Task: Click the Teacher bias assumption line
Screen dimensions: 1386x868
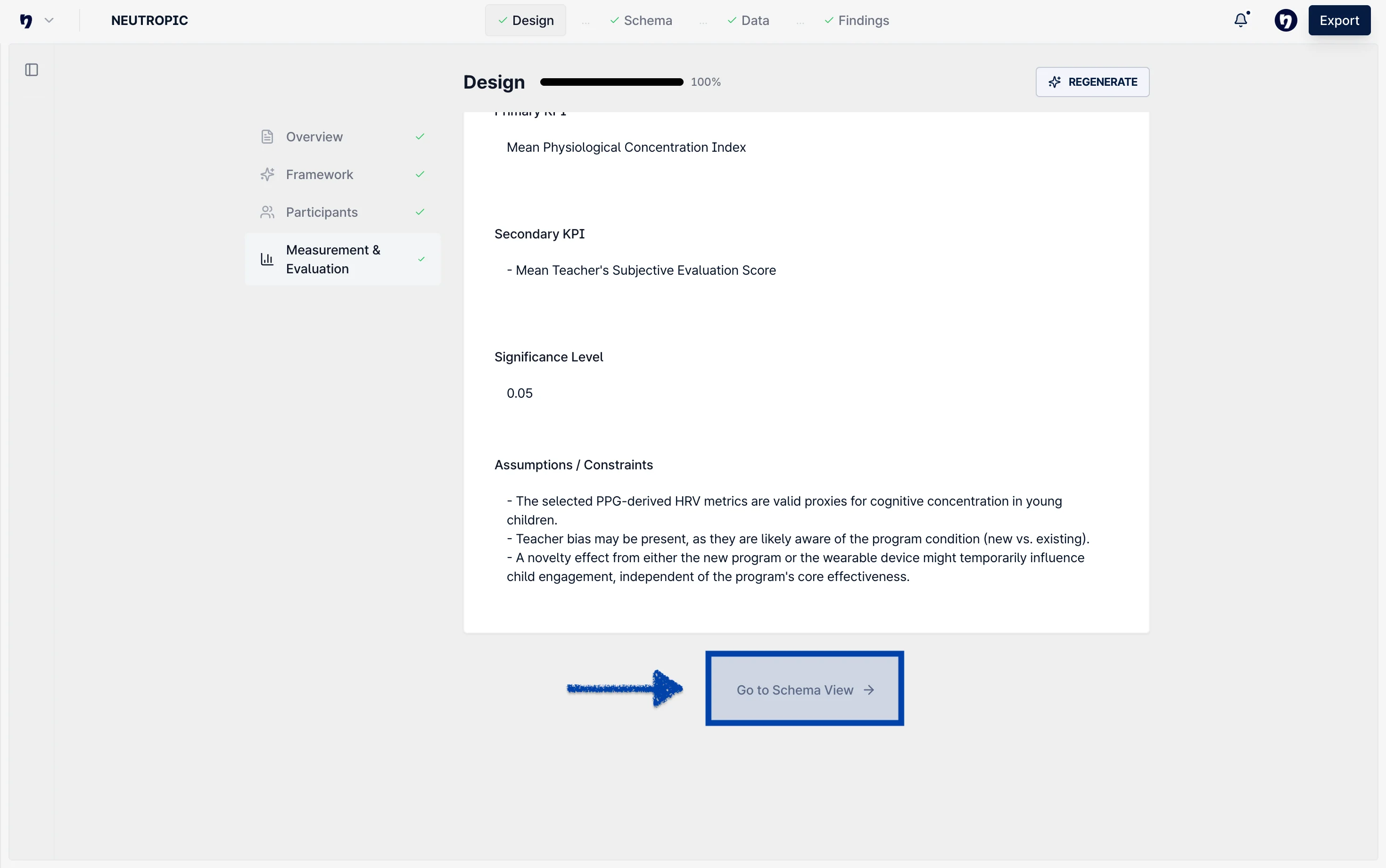Action: [798, 539]
